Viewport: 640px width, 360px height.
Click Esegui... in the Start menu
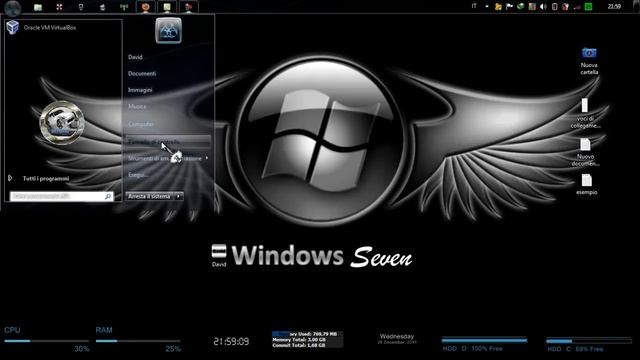(138, 175)
